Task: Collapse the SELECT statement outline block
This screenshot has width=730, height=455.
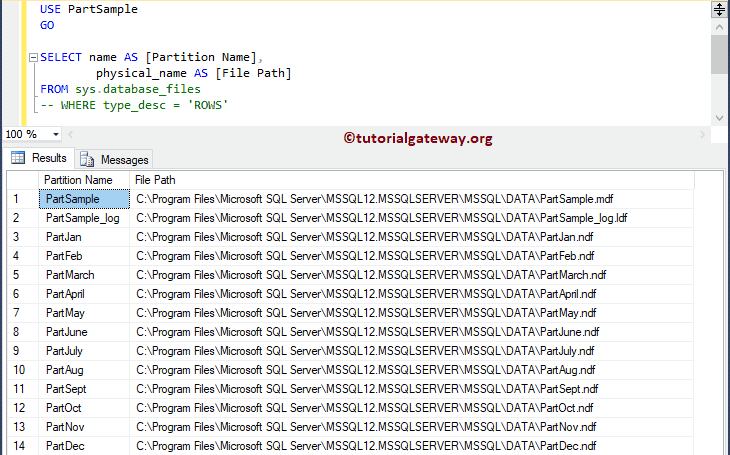Action: tap(33, 58)
